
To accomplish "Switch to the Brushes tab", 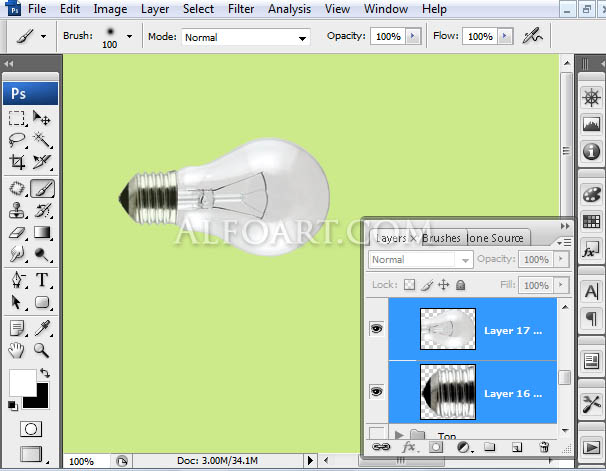I will tap(441, 238).
